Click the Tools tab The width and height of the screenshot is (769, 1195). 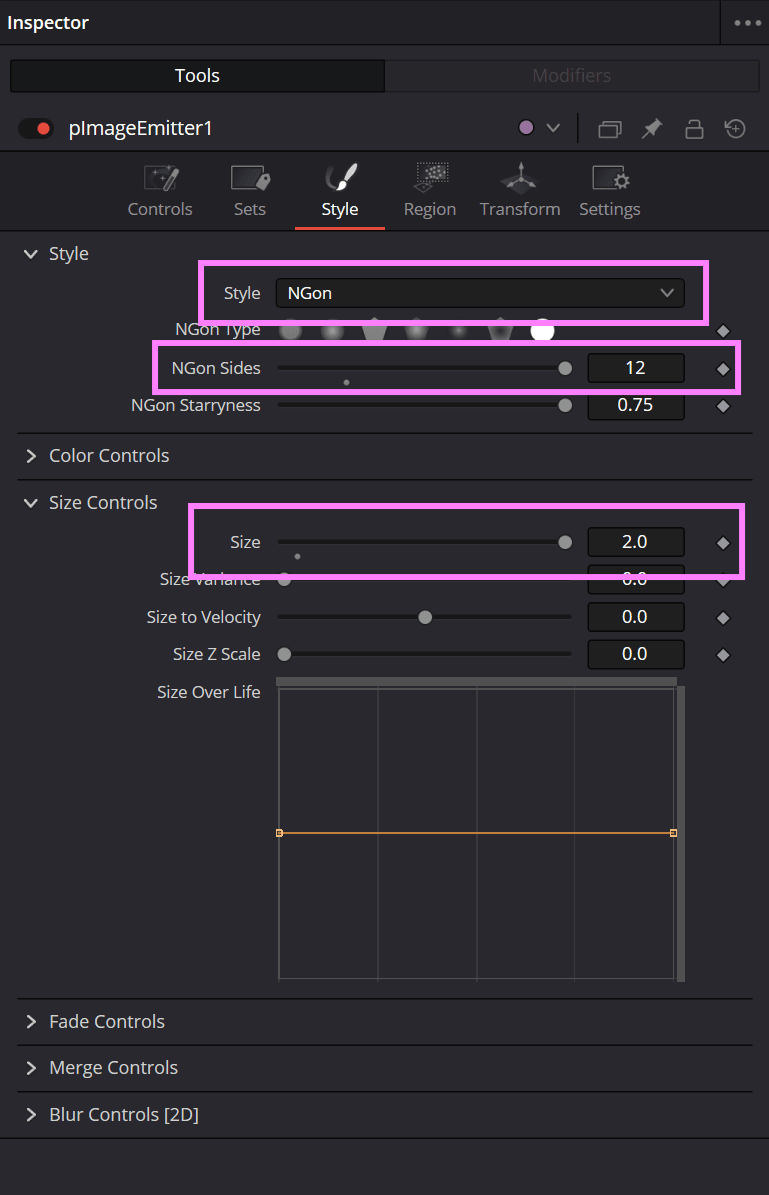coord(196,75)
